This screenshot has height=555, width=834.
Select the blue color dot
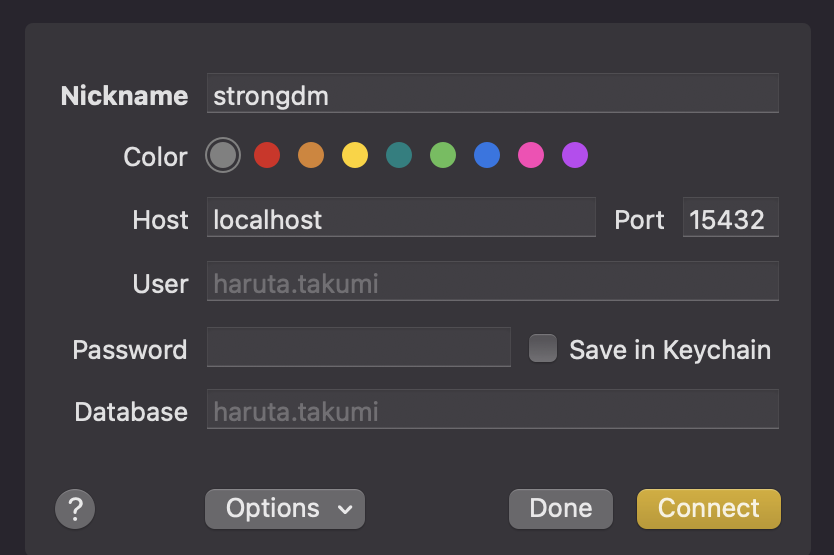(487, 155)
